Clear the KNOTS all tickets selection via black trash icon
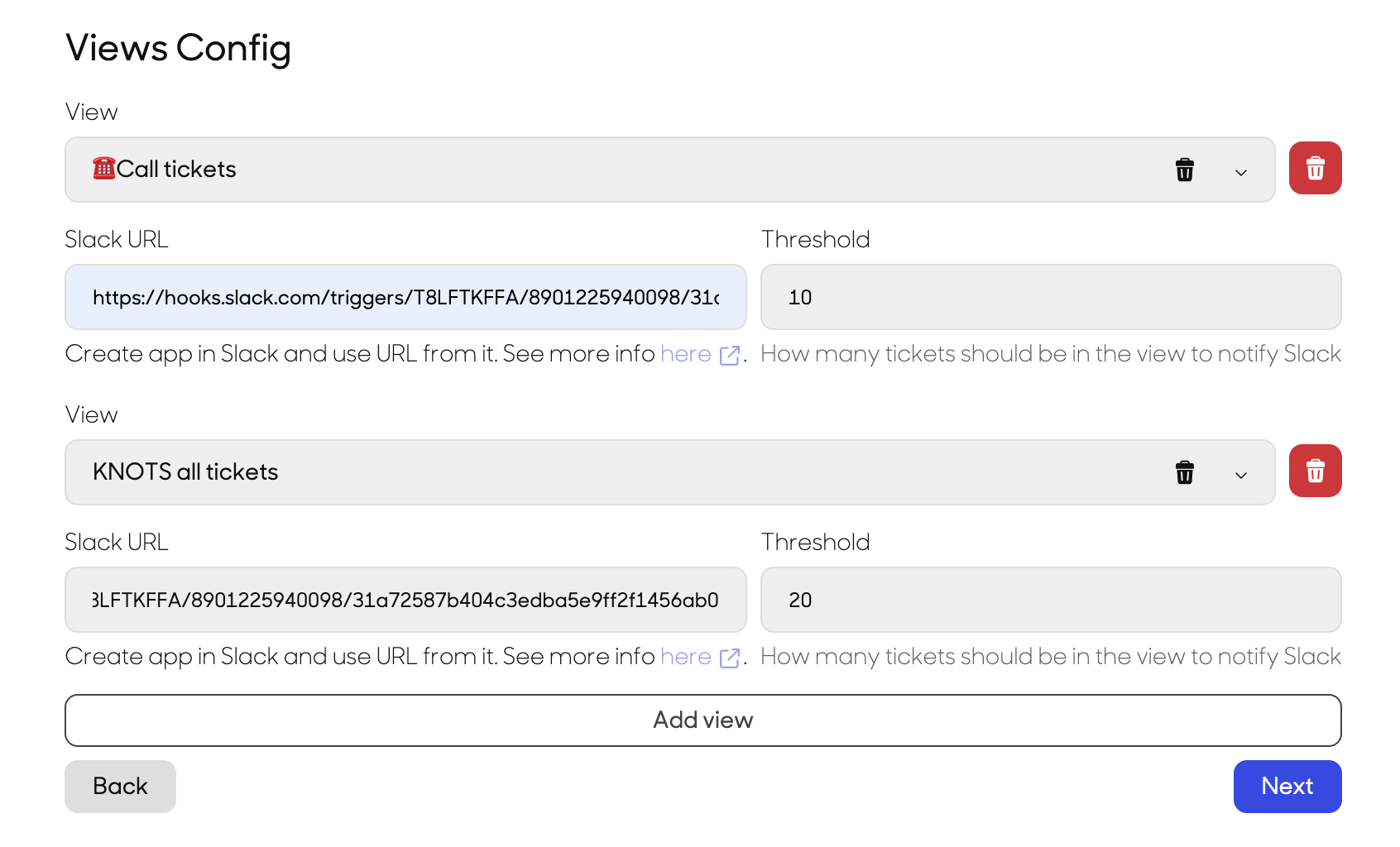Viewport: 1400px width, 847px height. coord(1185,472)
